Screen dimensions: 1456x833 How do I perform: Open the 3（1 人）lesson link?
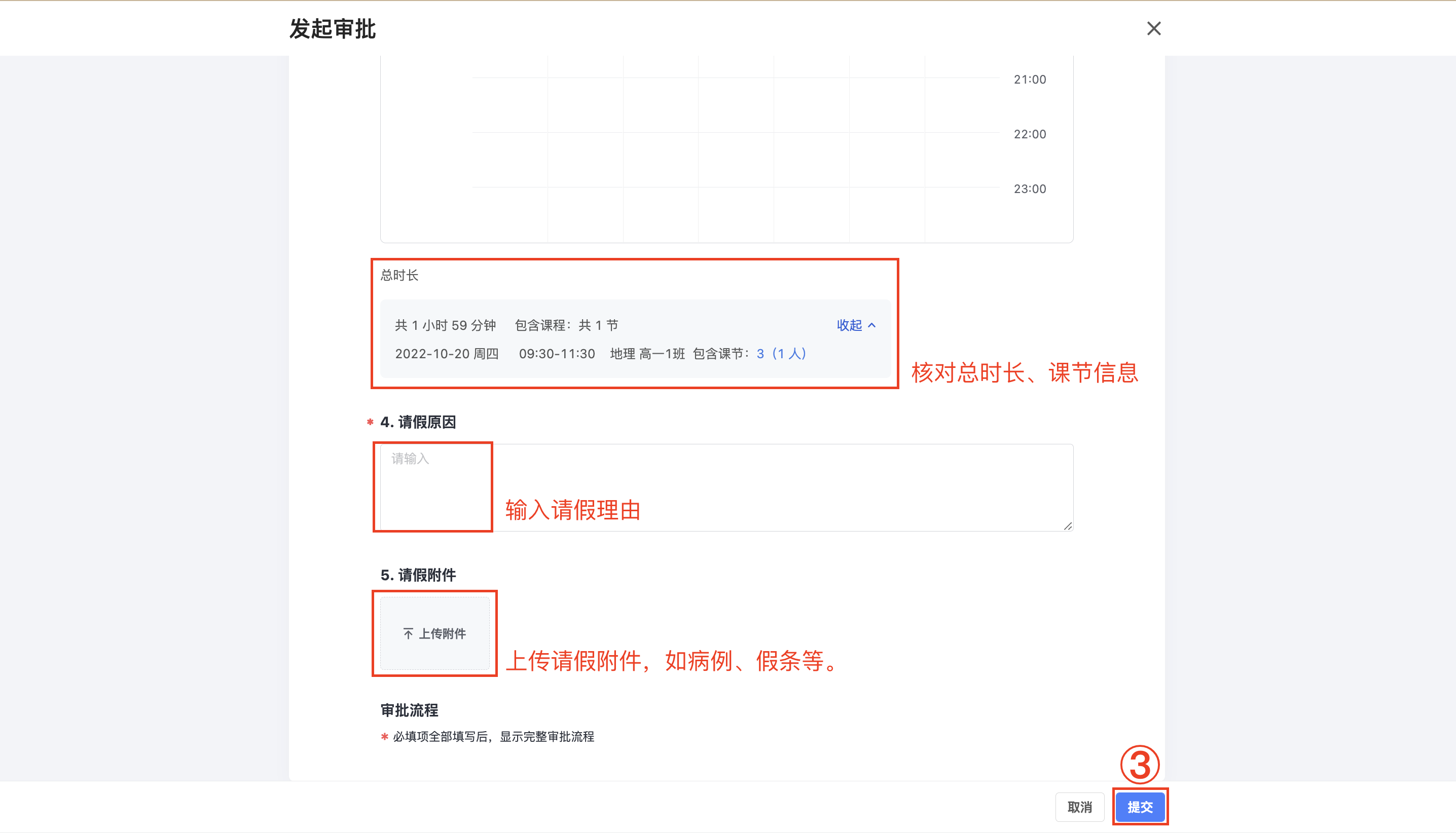[781, 354]
